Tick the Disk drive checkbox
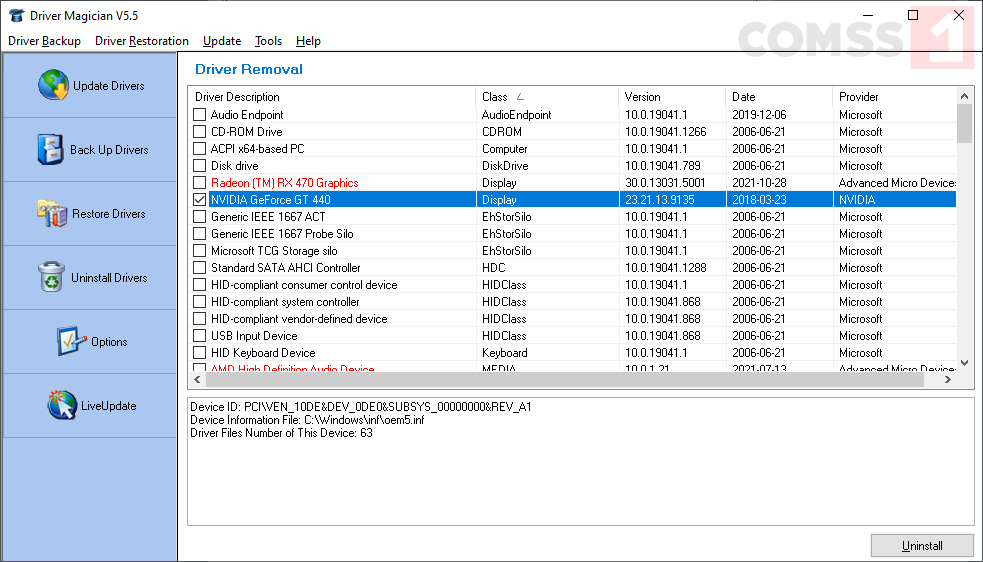The height and width of the screenshot is (562, 983). click(199, 166)
